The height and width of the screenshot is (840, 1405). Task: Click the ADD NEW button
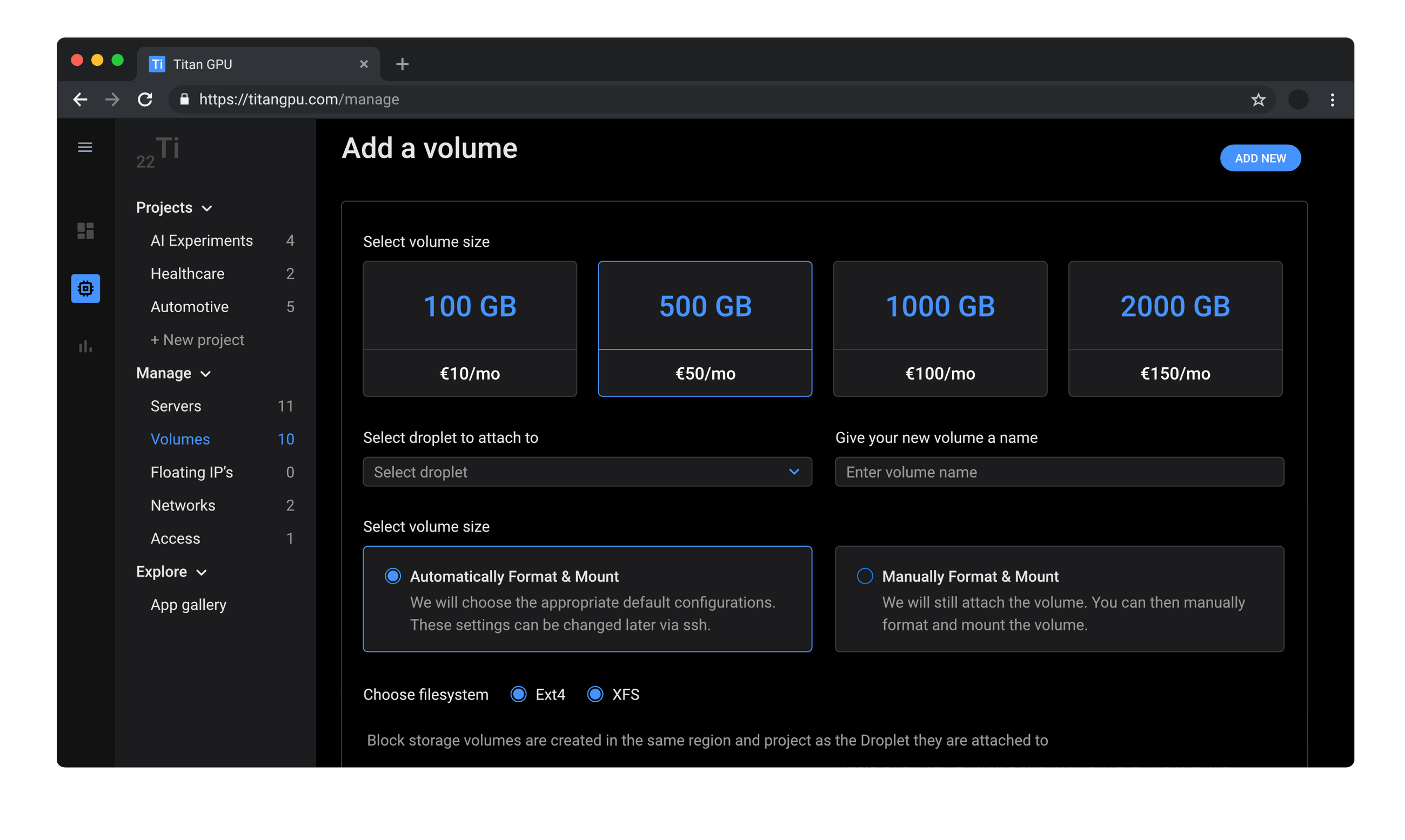(x=1260, y=158)
